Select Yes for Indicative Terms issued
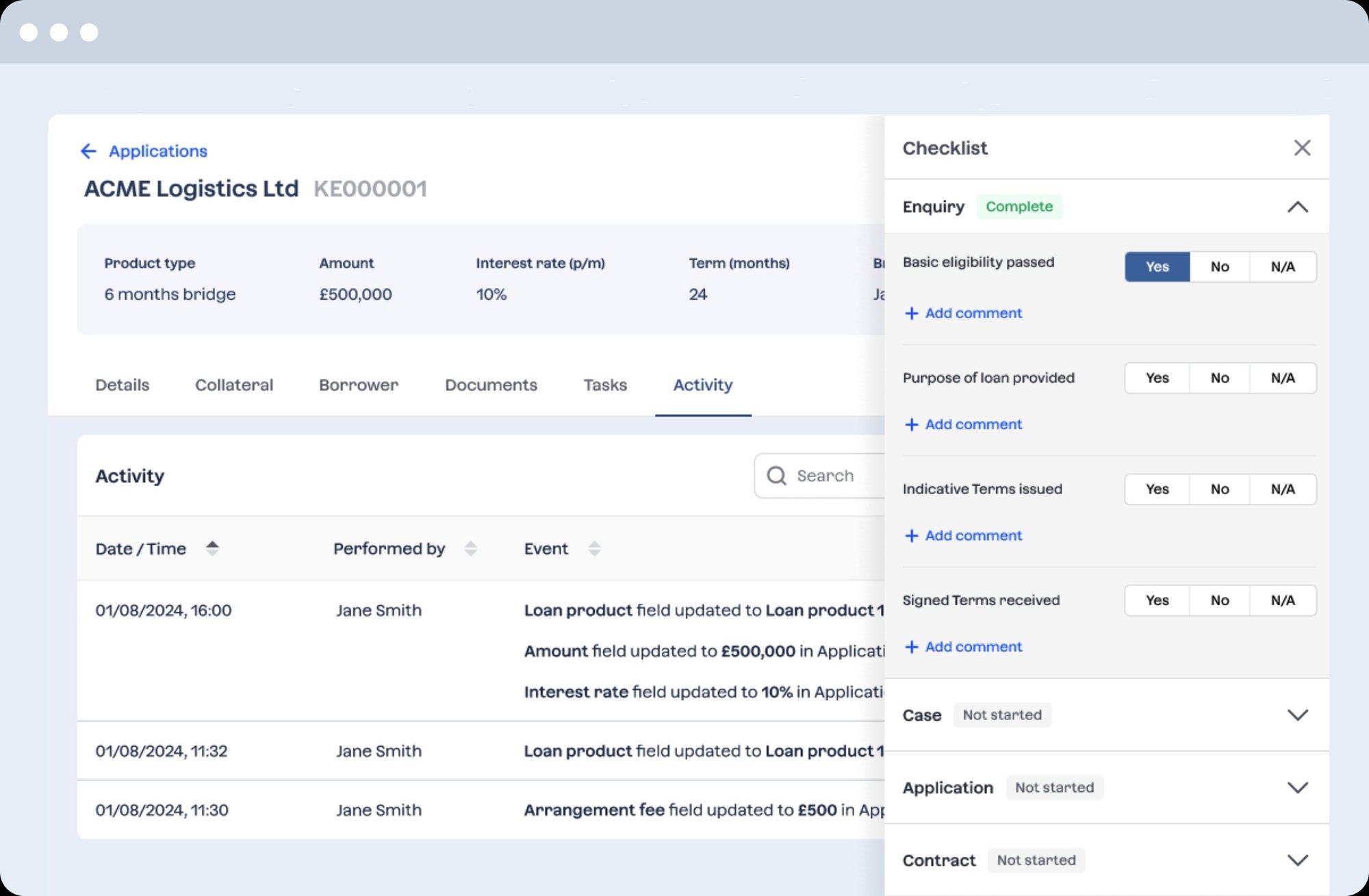 (x=1157, y=489)
